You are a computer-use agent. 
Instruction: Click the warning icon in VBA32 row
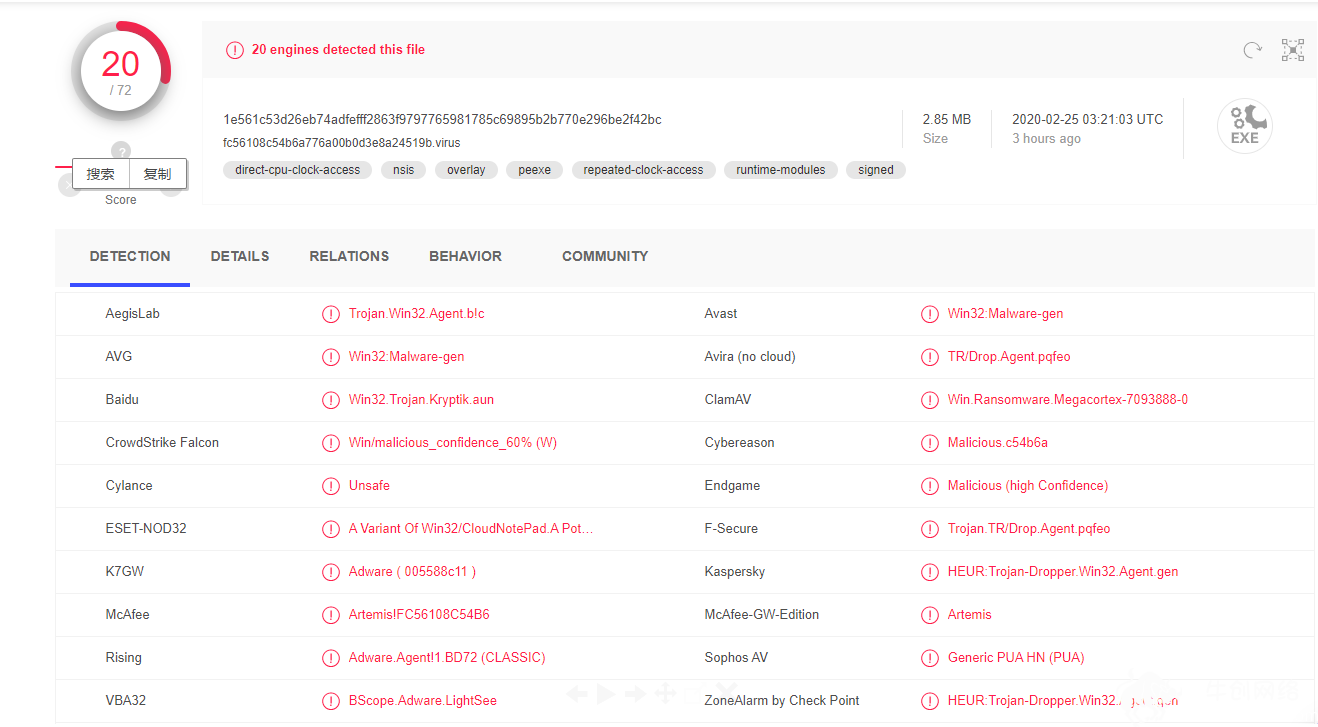(x=331, y=701)
